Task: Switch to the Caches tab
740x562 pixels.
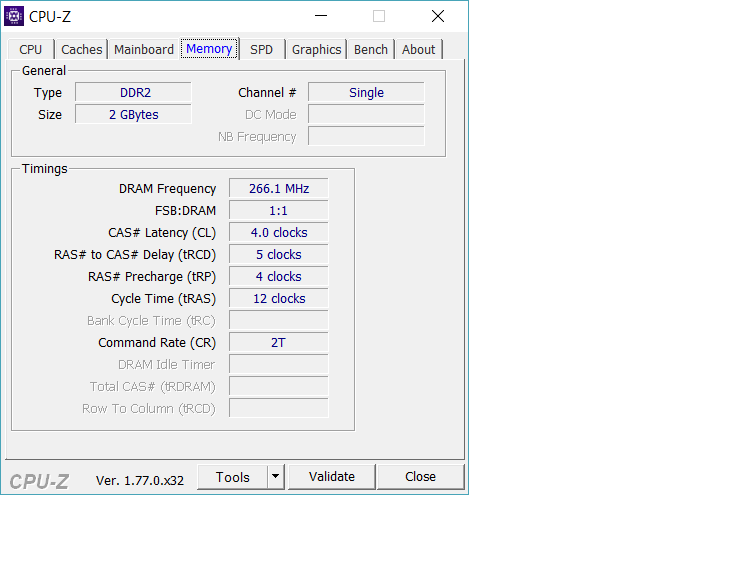Action: tap(82, 50)
